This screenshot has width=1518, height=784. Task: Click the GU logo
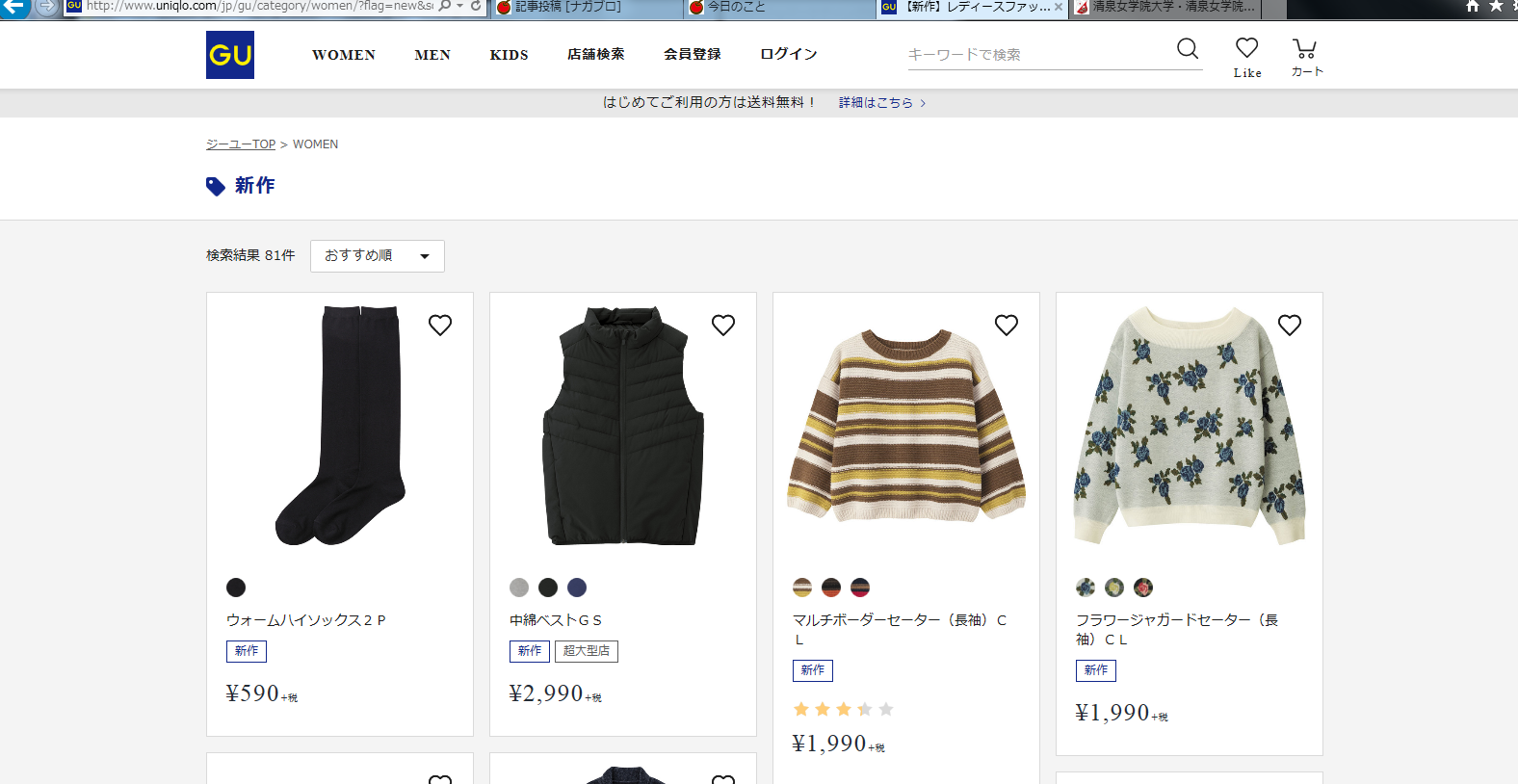230,55
